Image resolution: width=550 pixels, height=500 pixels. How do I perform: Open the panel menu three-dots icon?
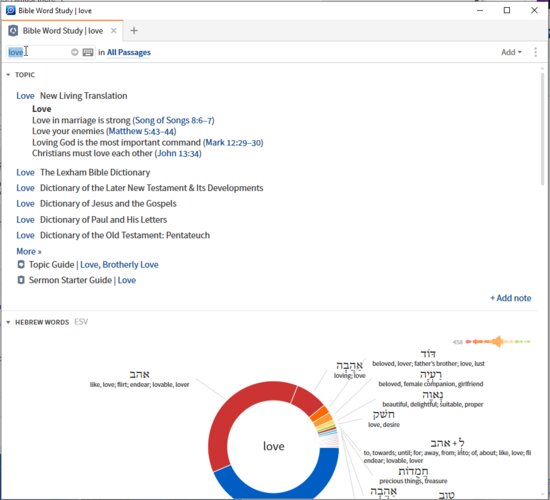coord(535,52)
